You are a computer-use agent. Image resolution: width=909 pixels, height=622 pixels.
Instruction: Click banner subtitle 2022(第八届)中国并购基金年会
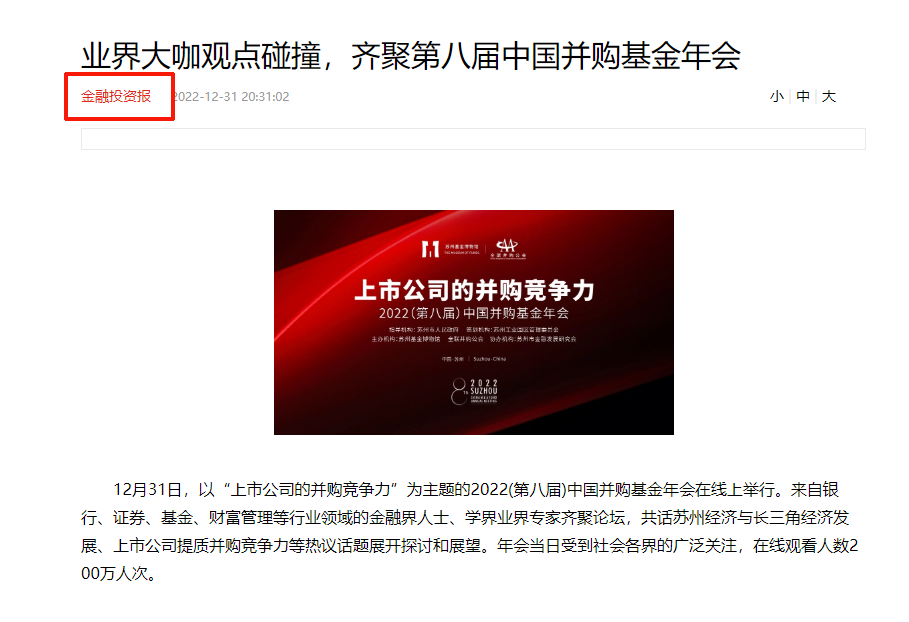(474, 314)
